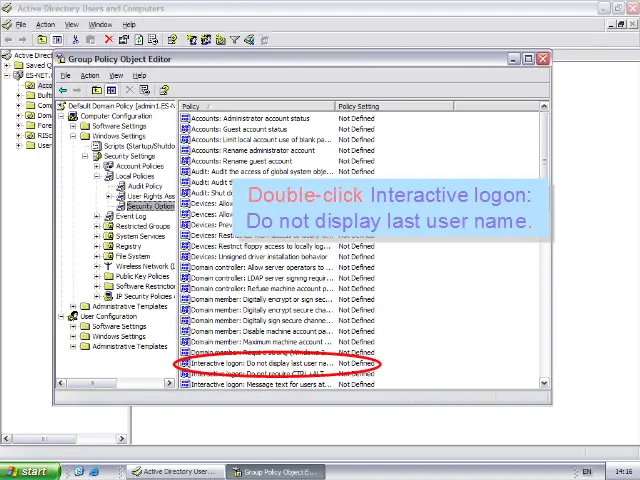
Task: Click the forward arrow in Group Policy toolbar
Action: (x=77, y=90)
